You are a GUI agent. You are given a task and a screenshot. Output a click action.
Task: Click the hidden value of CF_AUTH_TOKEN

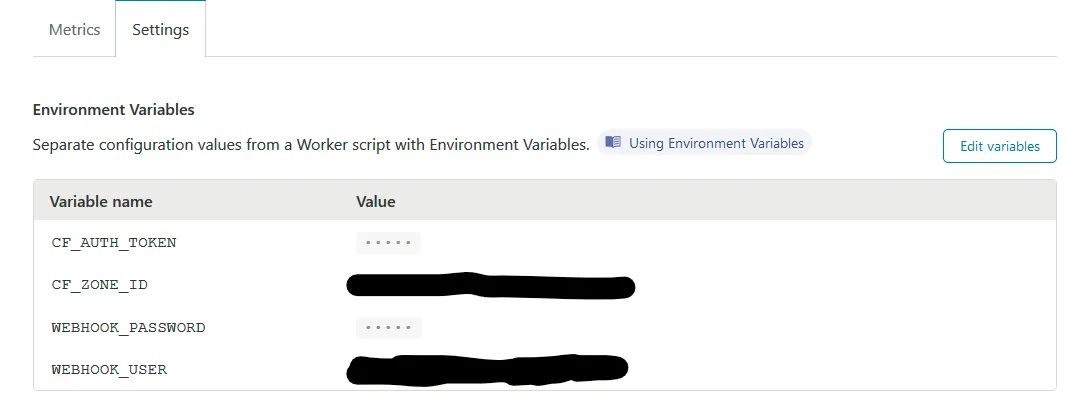389,243
